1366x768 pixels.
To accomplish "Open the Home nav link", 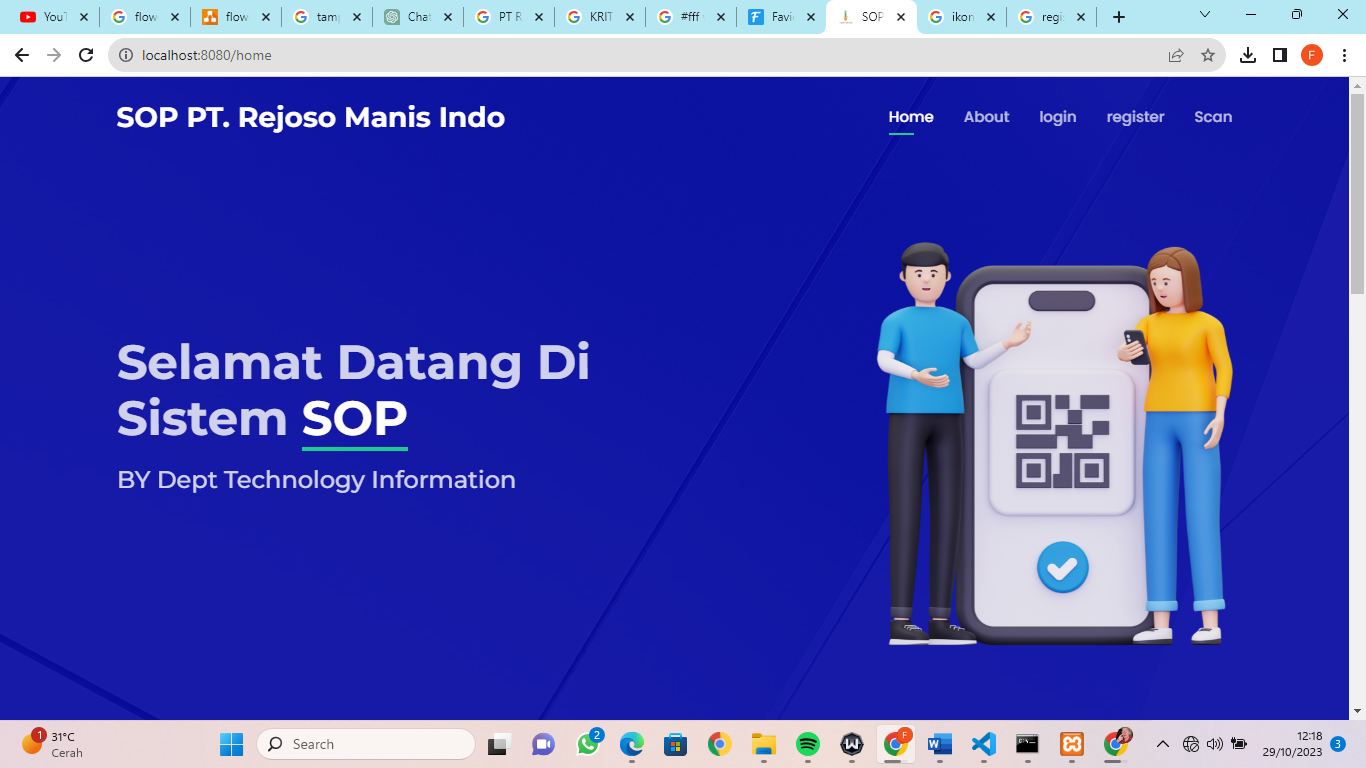I will click(911, 117).
